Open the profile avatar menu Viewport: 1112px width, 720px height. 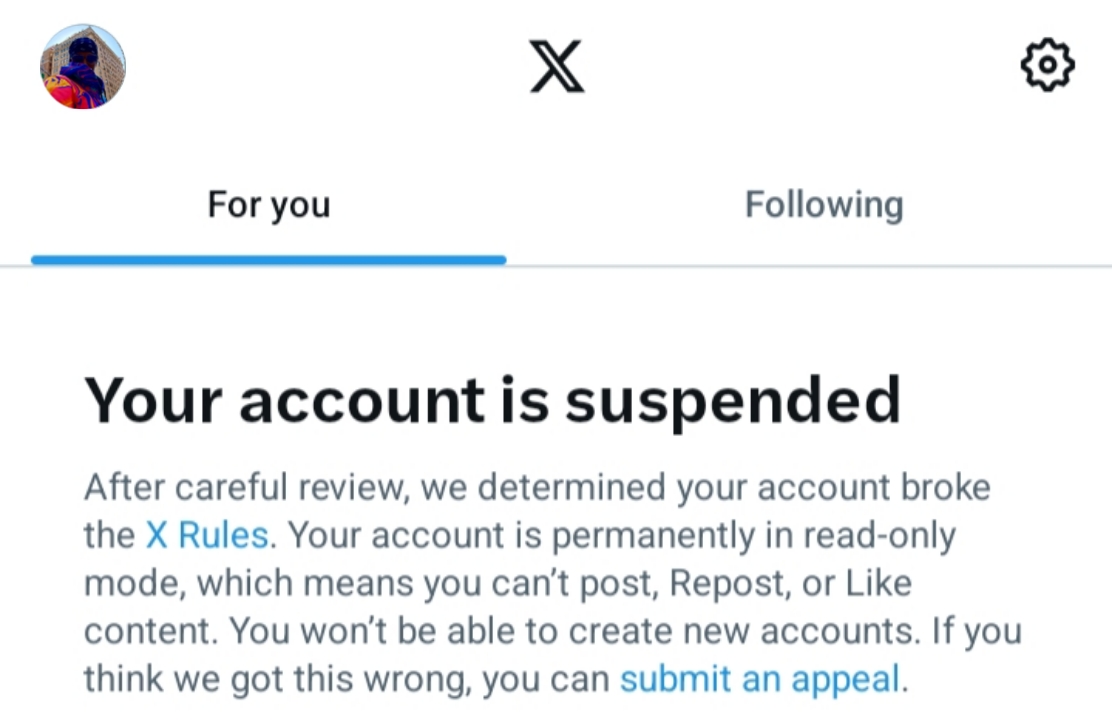tap(83, 66)
